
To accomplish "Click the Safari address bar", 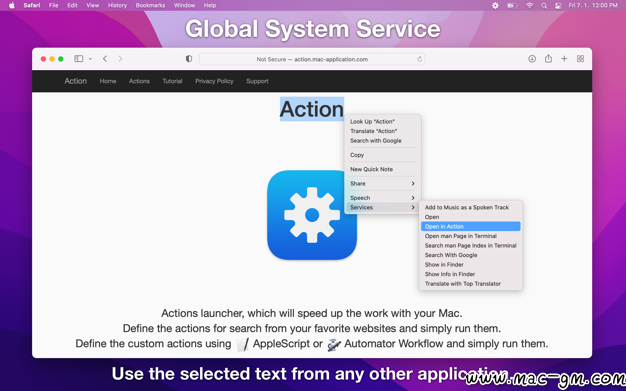I will [x=312, y=59].
